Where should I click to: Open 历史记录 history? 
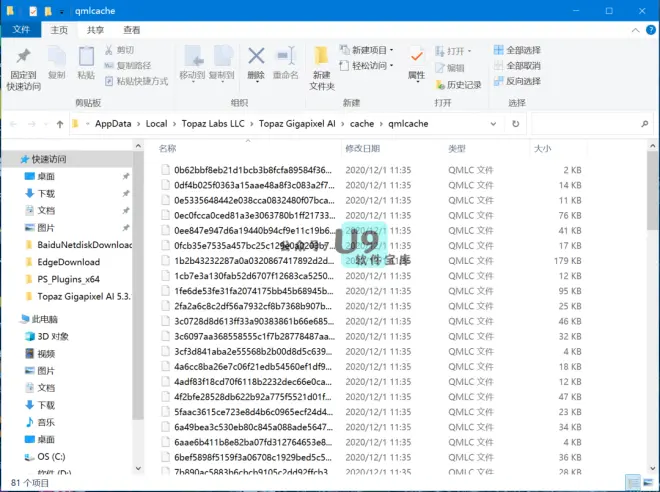(458, 85)
